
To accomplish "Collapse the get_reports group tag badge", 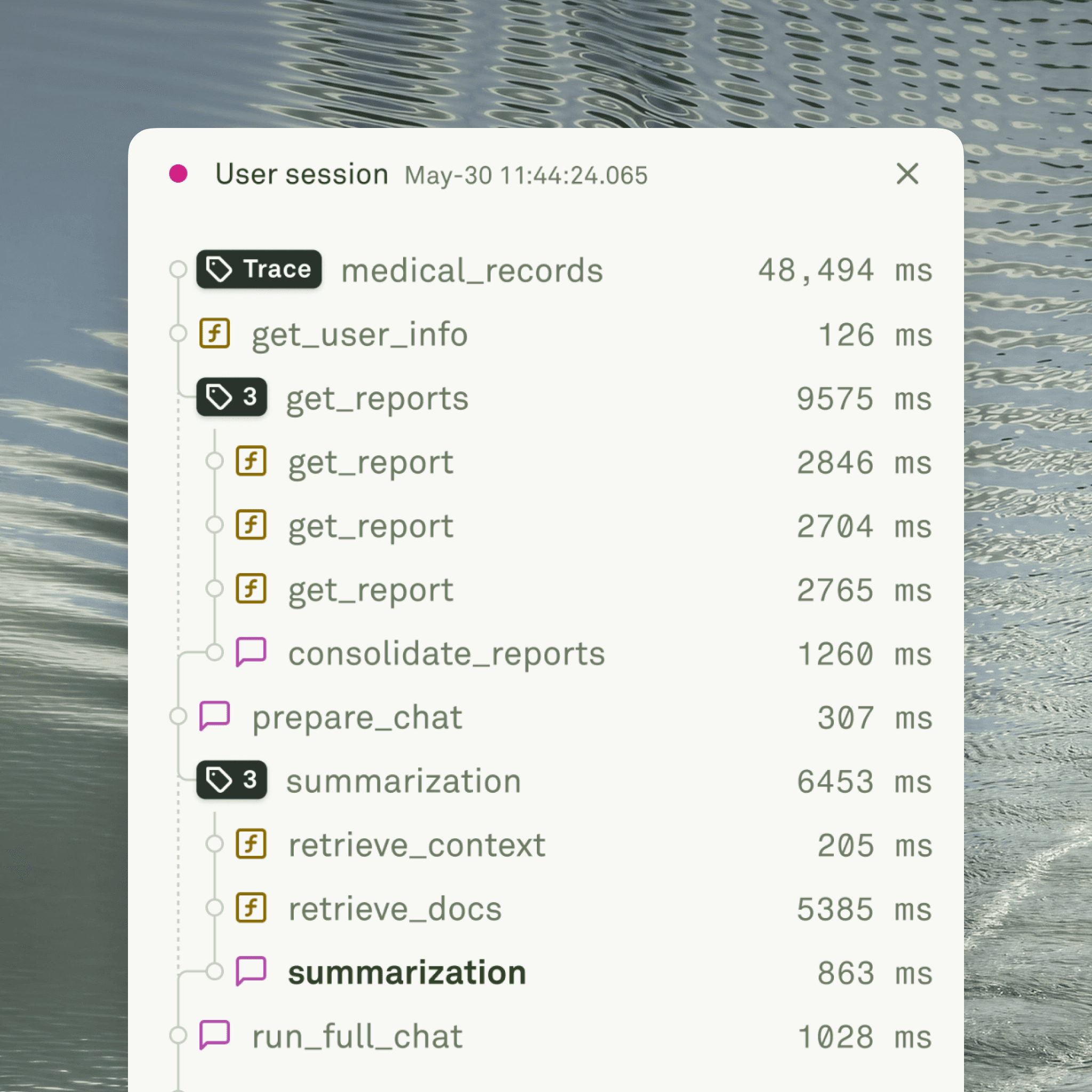I will pyautogui.click(x=232, y=397).
